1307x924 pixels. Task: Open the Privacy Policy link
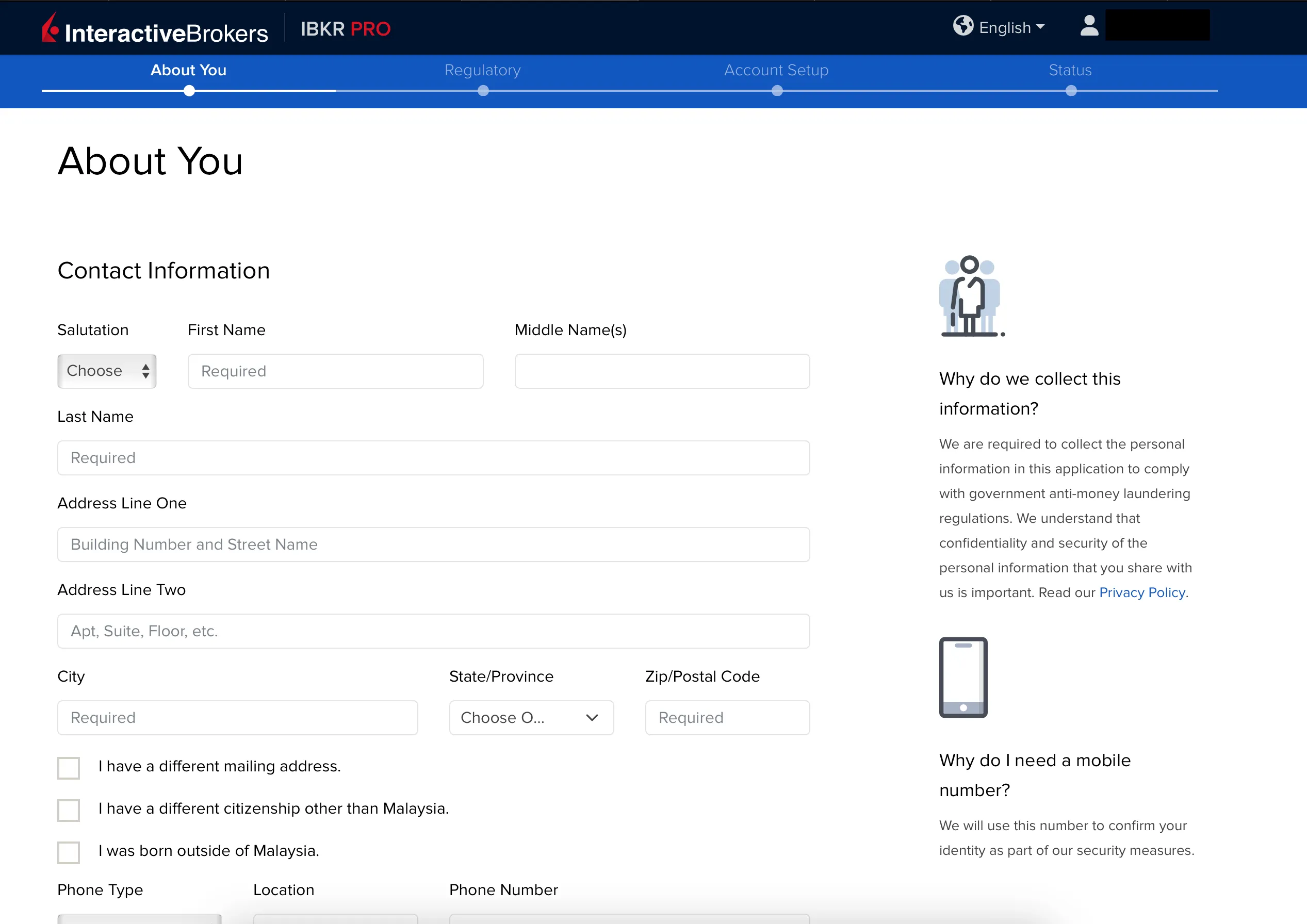pos(1142,592)
